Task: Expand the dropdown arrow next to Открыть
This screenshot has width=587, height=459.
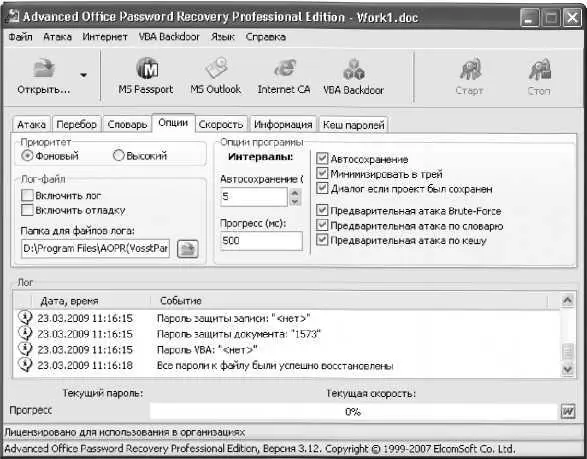Action: [x=83, y=76]
